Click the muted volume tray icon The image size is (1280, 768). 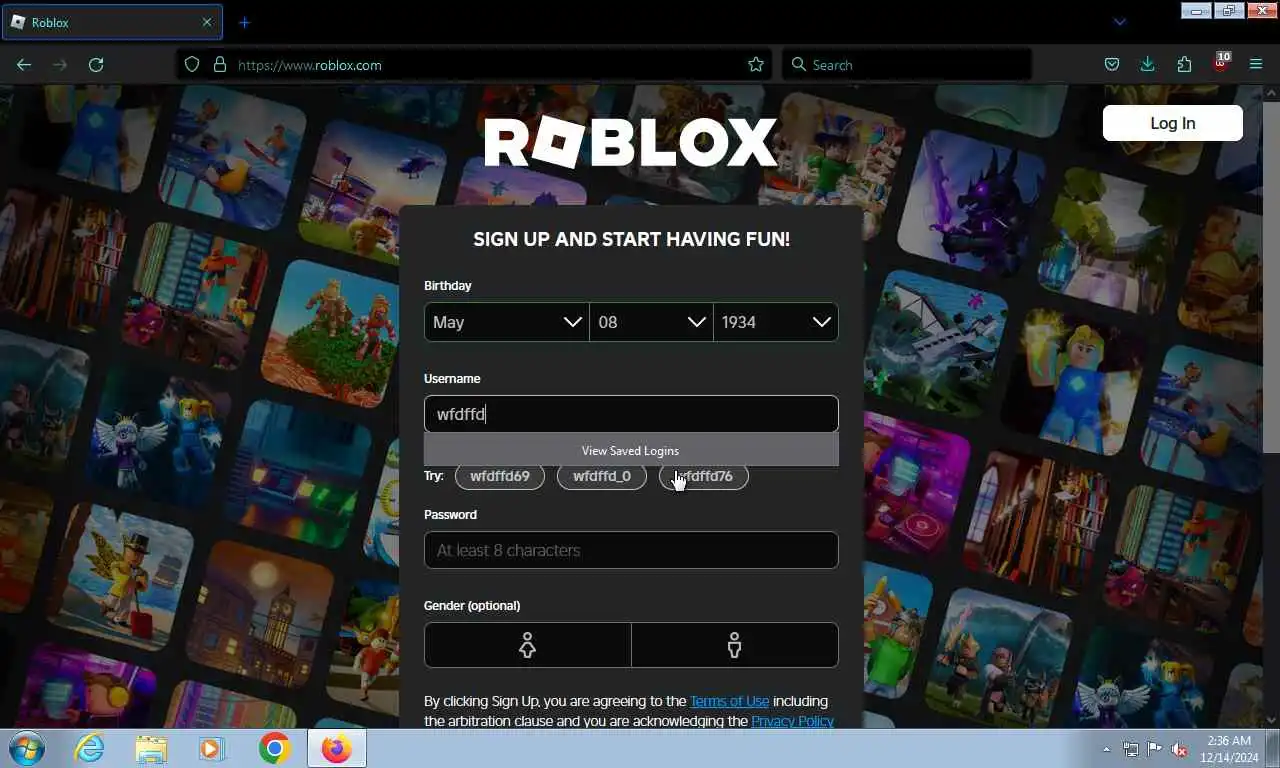(x=1179, y=749)
